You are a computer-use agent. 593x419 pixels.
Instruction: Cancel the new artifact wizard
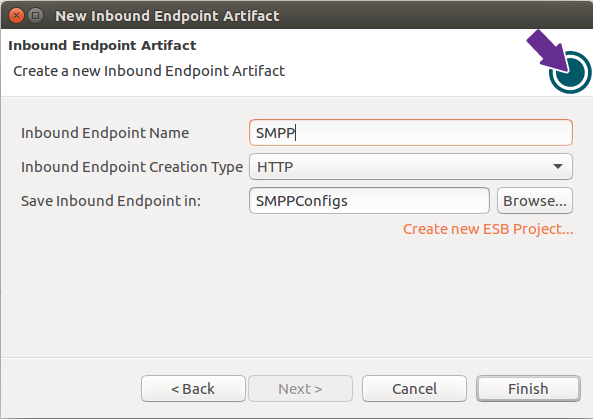point(414,388)
